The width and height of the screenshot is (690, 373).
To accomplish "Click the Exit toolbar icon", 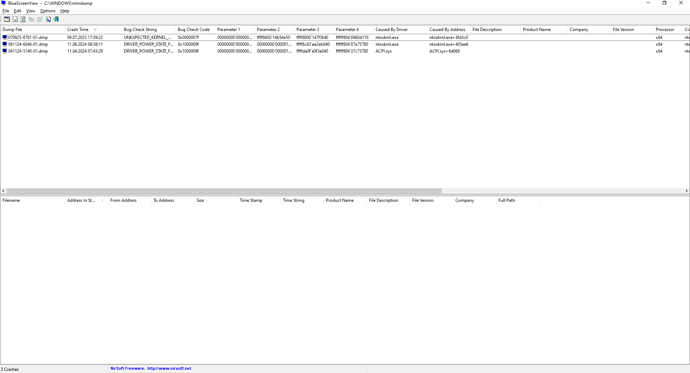I will point(56,19).
